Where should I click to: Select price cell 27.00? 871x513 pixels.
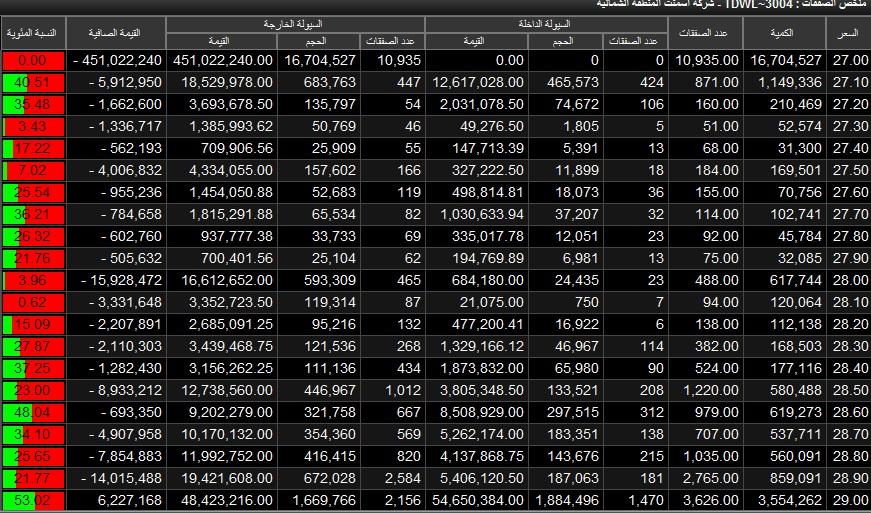(x=849, y=60)
